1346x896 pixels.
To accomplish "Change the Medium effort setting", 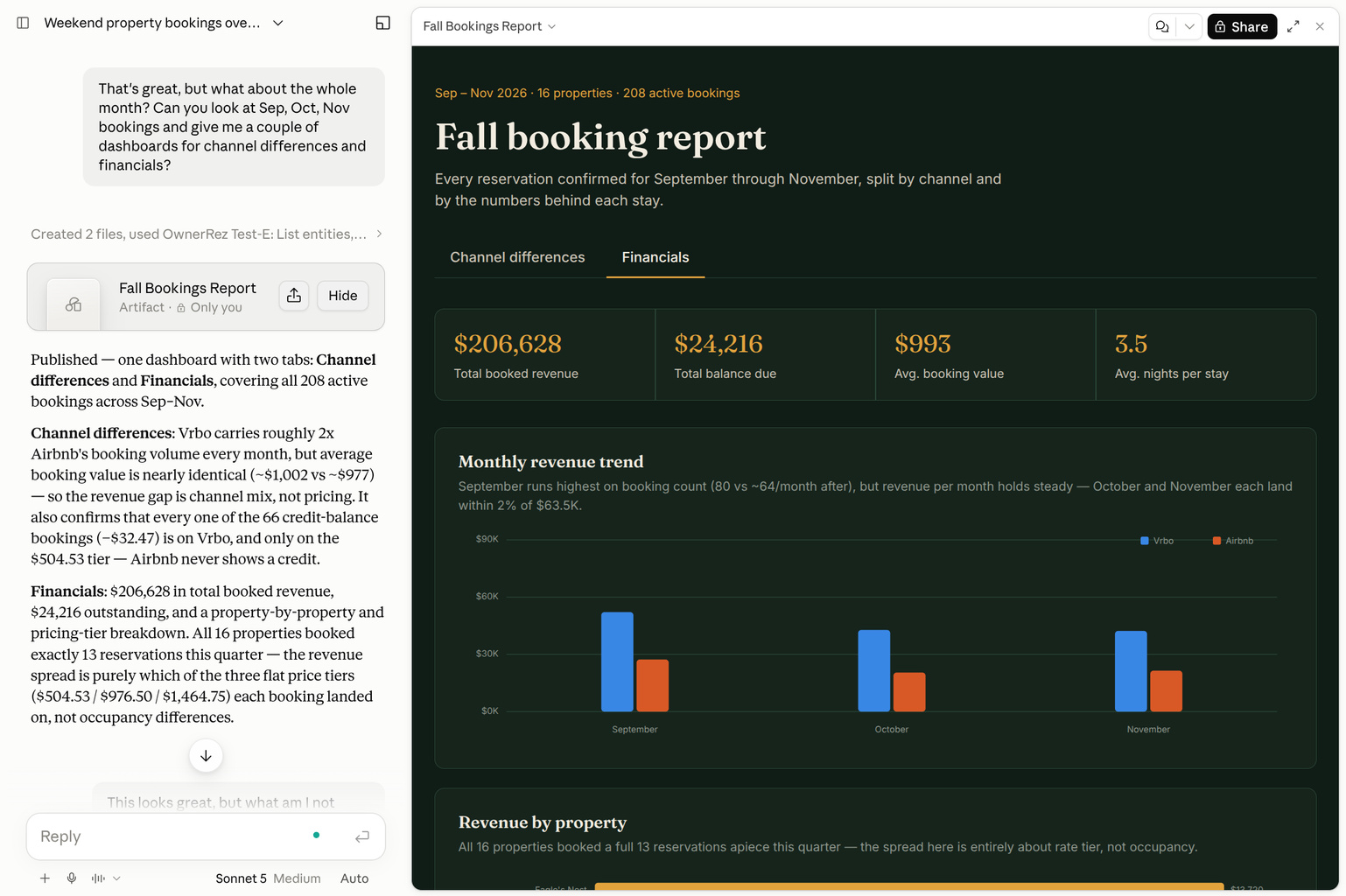I will click(297, 878).
